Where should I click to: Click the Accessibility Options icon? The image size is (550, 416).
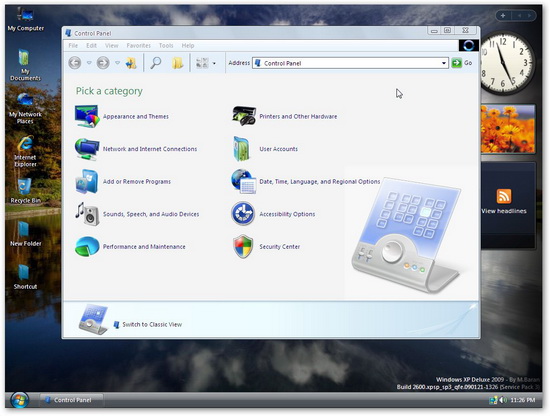[x=243, y=214]
